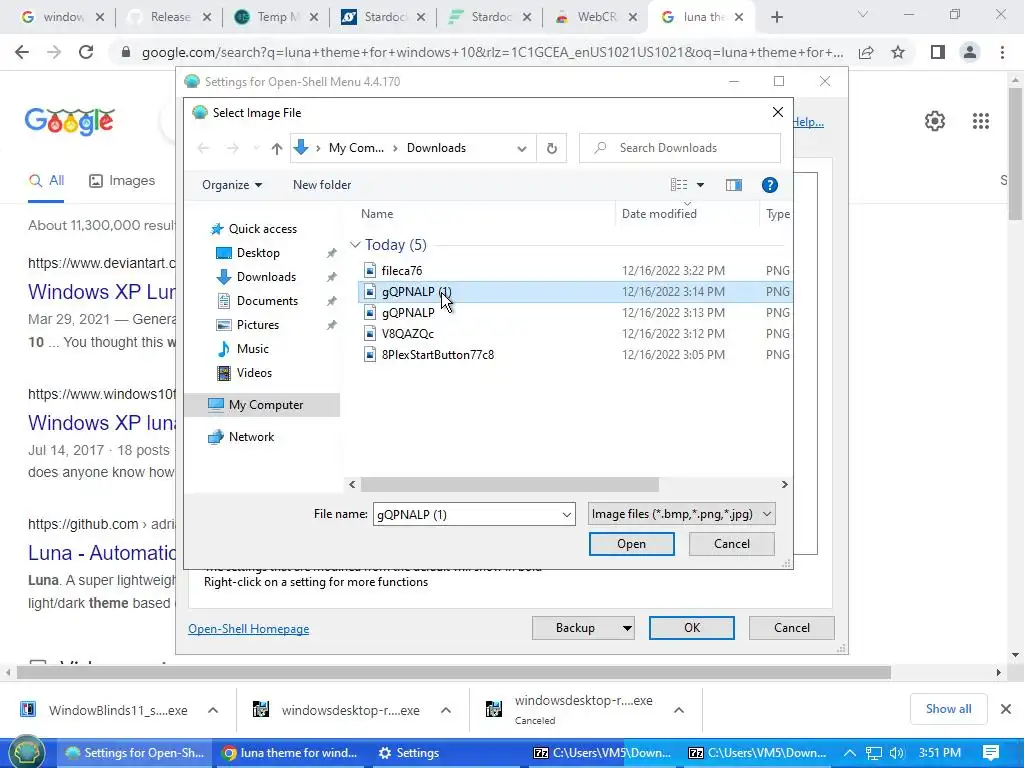Open help in Select Image File dialog
This screenshot has width=1024, height=768.
click(x=769, y=185)
